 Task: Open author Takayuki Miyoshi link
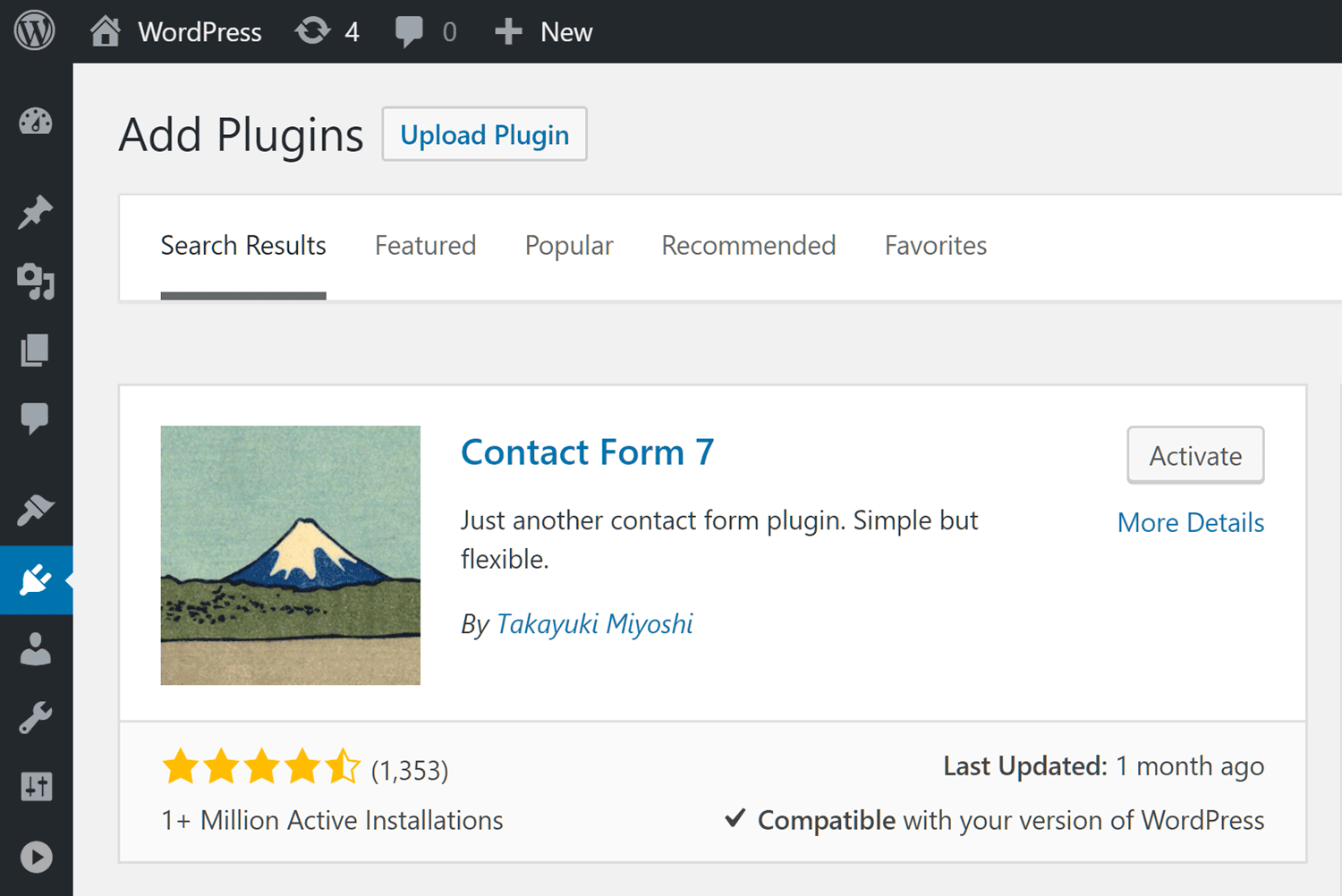[x=595, y=624]
